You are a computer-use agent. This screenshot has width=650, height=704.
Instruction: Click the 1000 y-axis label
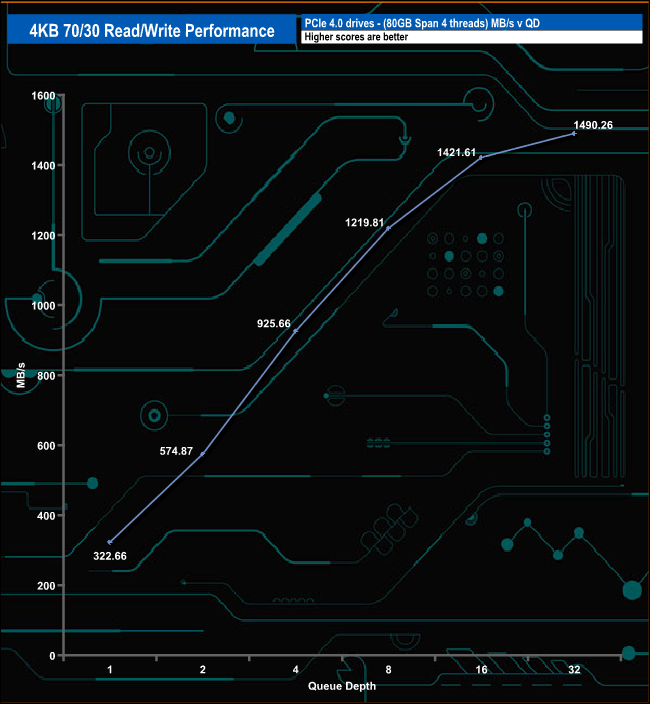[43, 306]
